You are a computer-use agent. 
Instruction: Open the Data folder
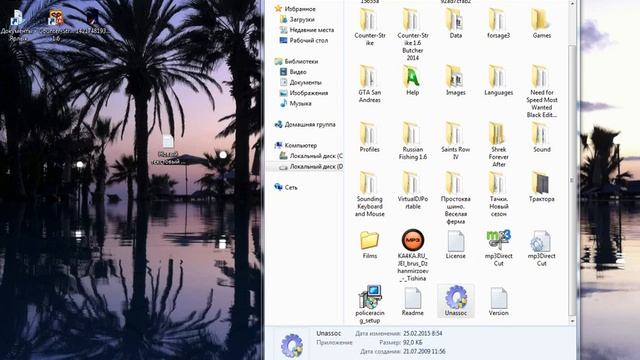pos(456,22)
